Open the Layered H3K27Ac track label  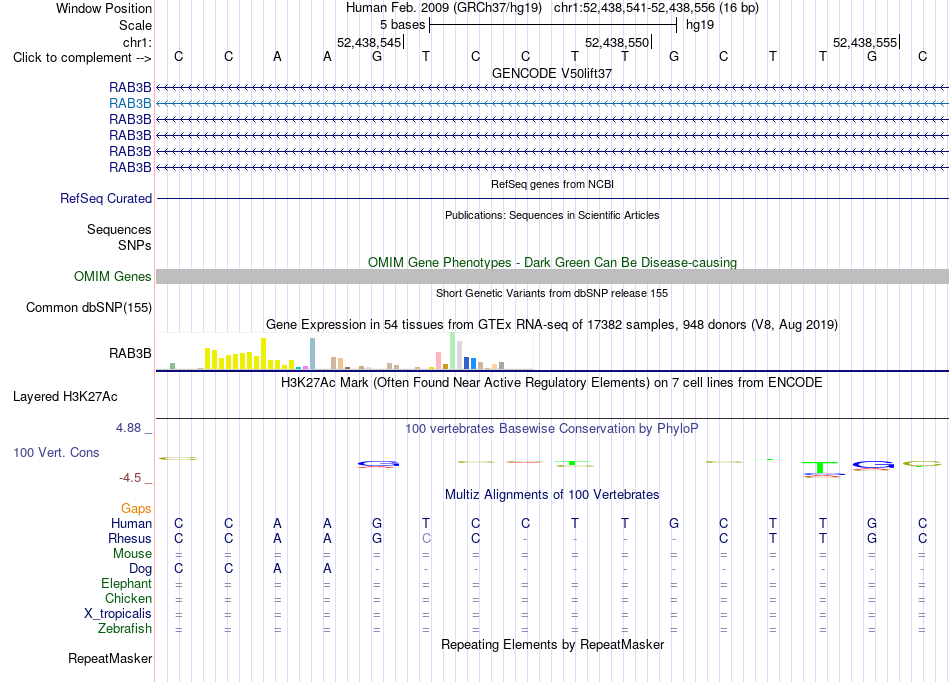(65, 397)
